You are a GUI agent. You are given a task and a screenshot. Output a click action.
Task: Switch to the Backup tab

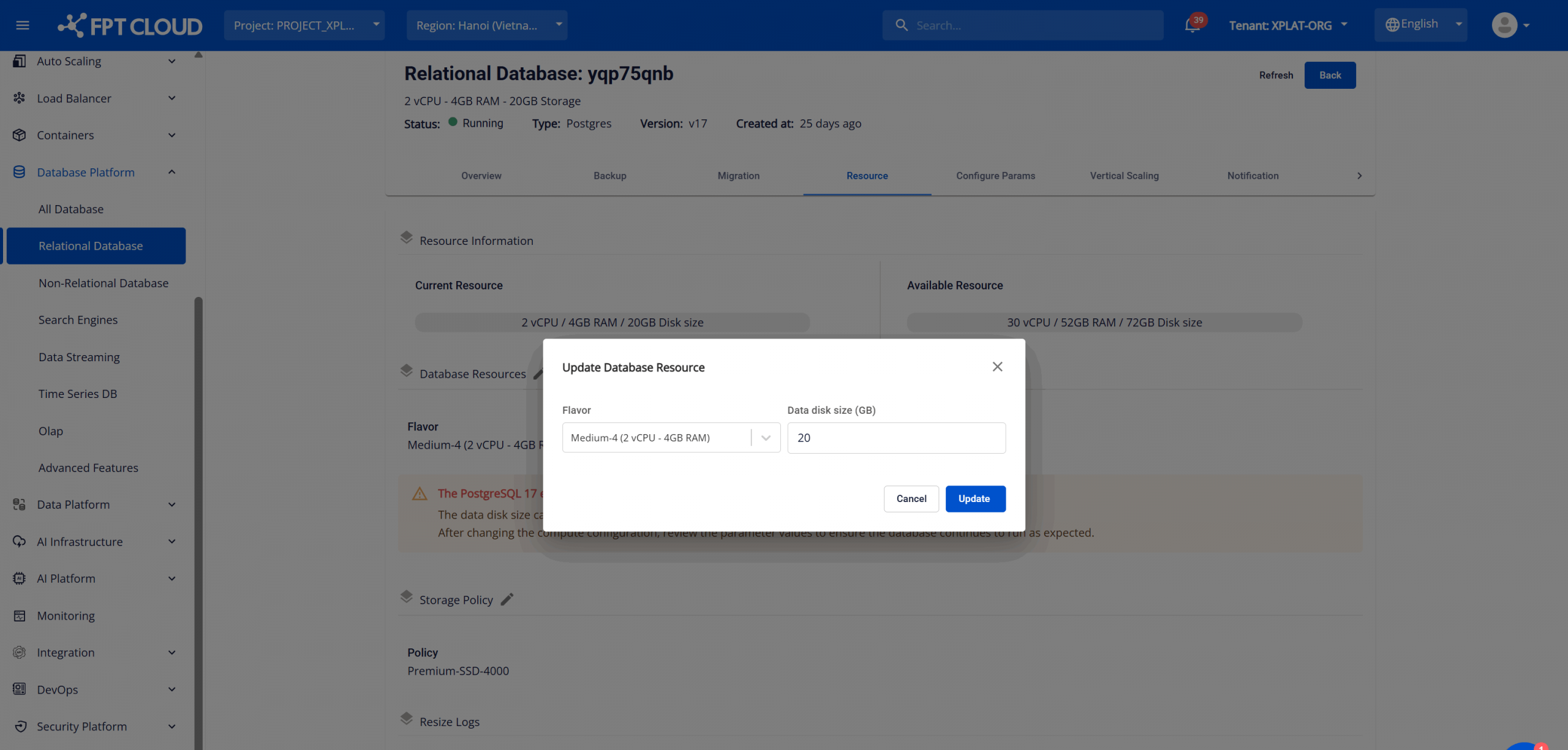click(x=609, y=176)
